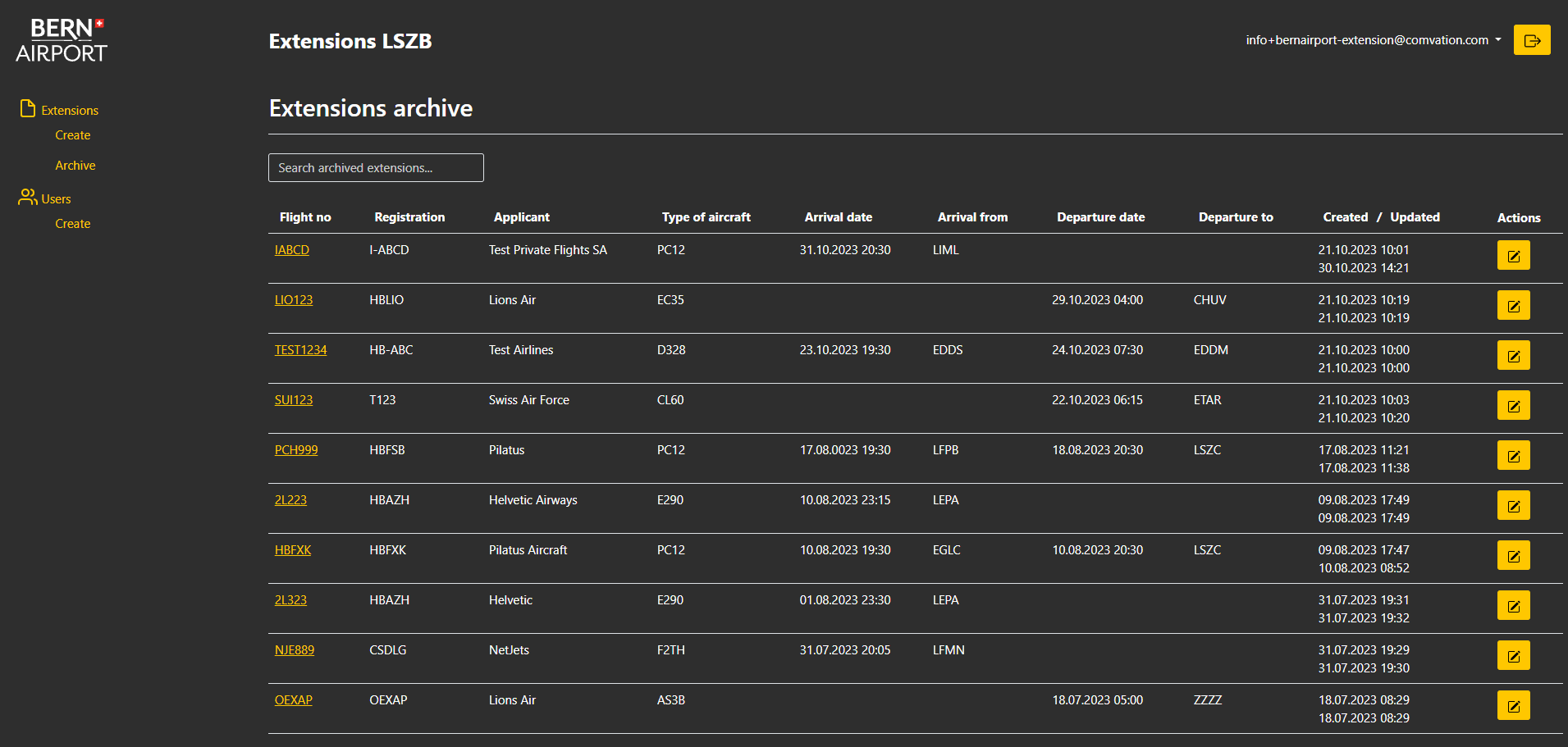Open the HBFXK flight details link
This screenshot has width=1568, height=747.
[293, 549]
